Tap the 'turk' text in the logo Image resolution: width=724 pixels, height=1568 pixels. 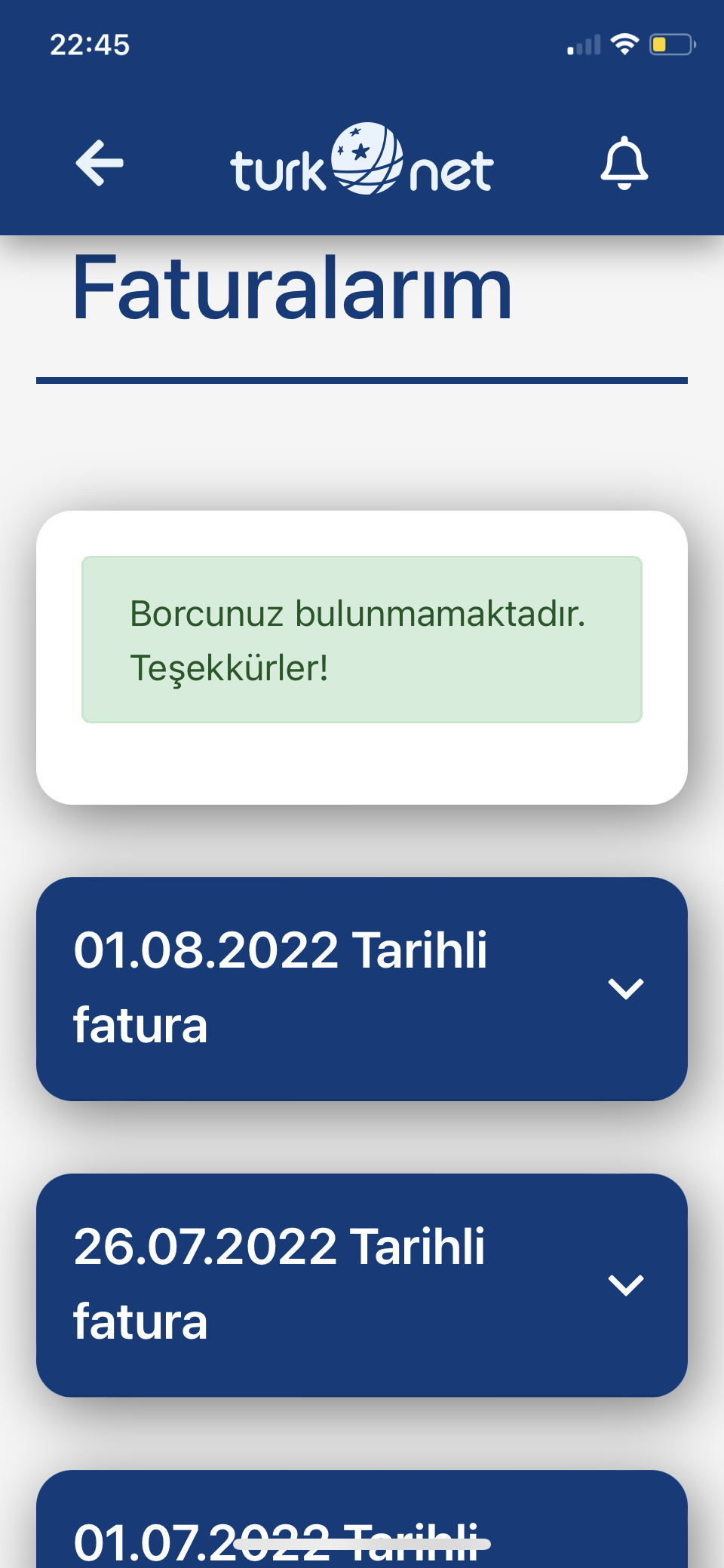(278, 170)
